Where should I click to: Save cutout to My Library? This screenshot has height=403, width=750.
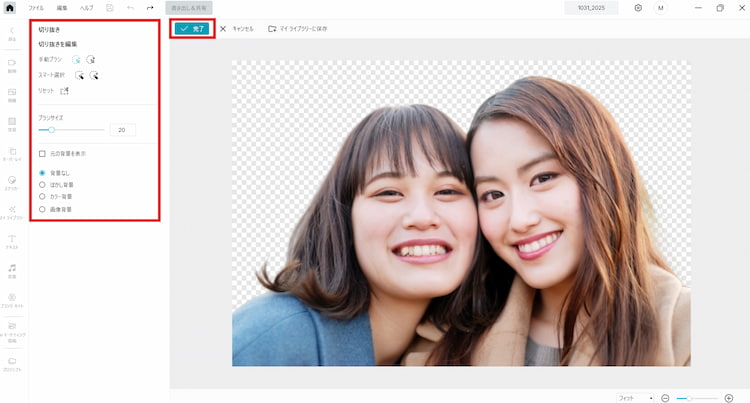(x=298, y=29)
